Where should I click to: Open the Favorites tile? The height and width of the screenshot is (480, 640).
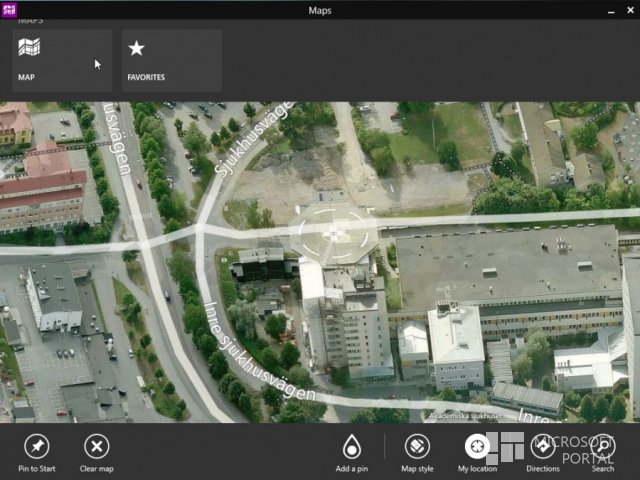coord(172,60)
